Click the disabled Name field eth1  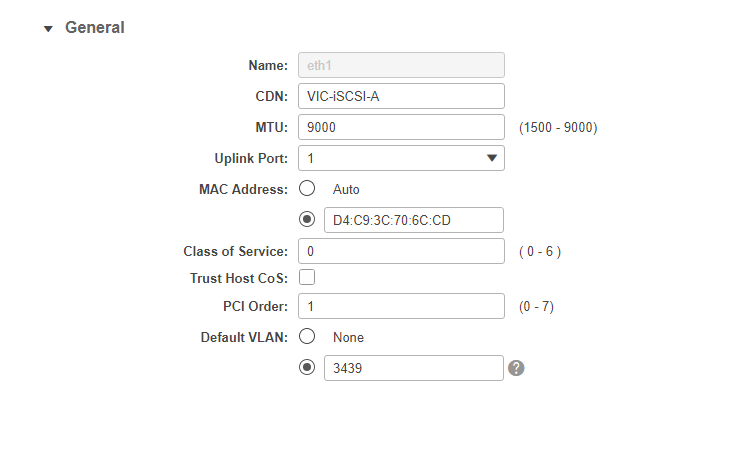(x=400, y=66)
